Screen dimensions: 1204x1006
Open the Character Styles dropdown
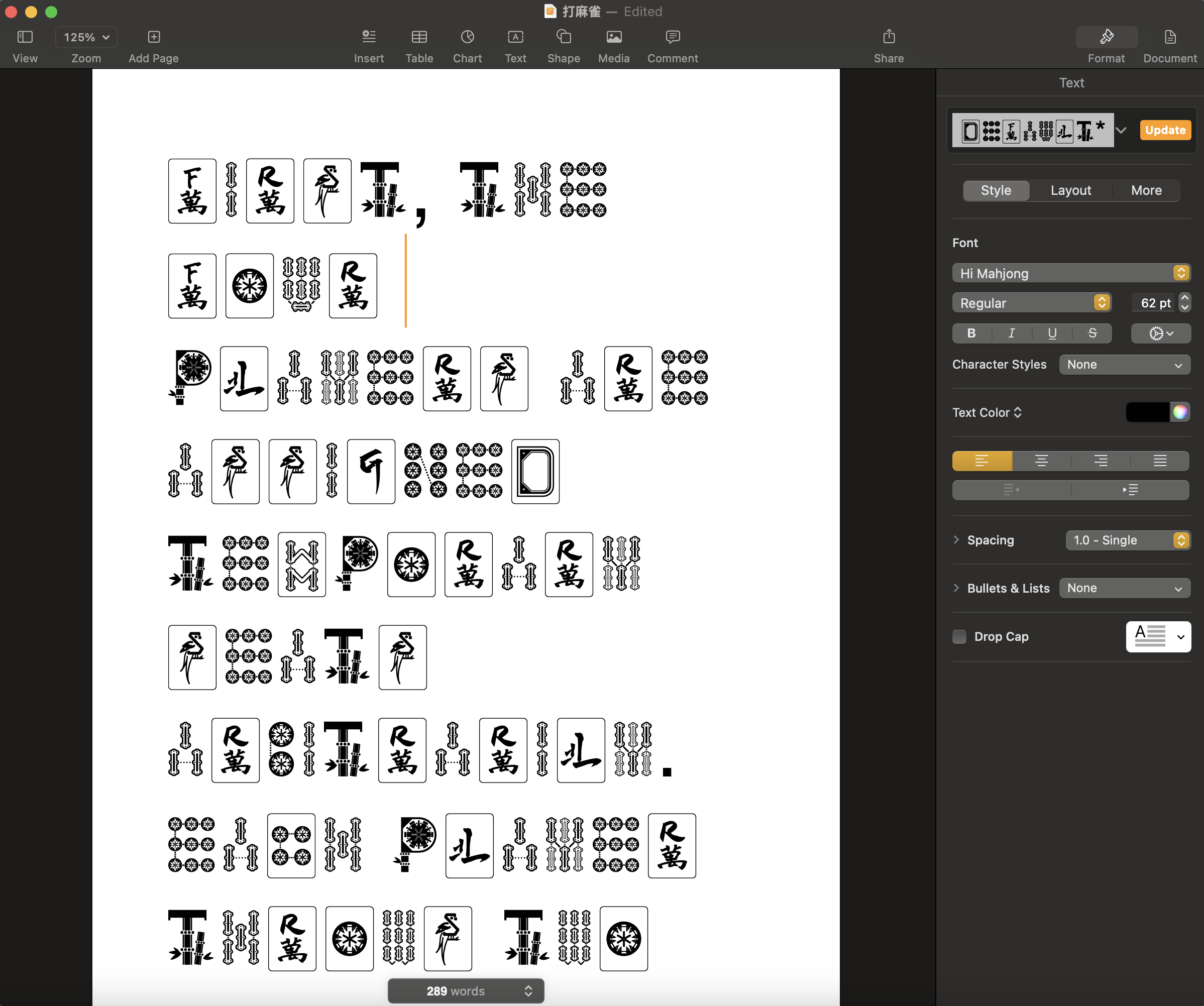pyautogui.click(x=1124, y=365)
